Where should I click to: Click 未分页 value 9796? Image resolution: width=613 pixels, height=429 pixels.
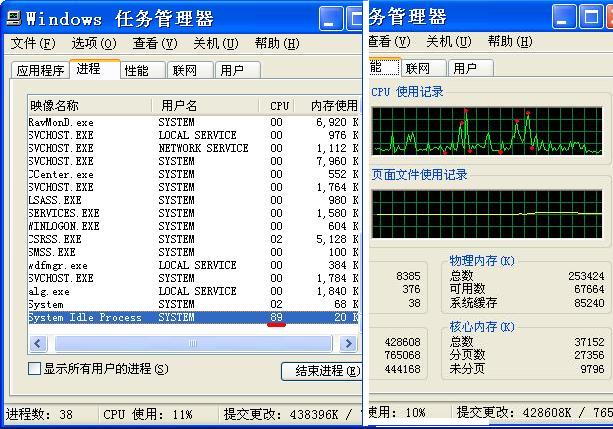coord(592,369)
